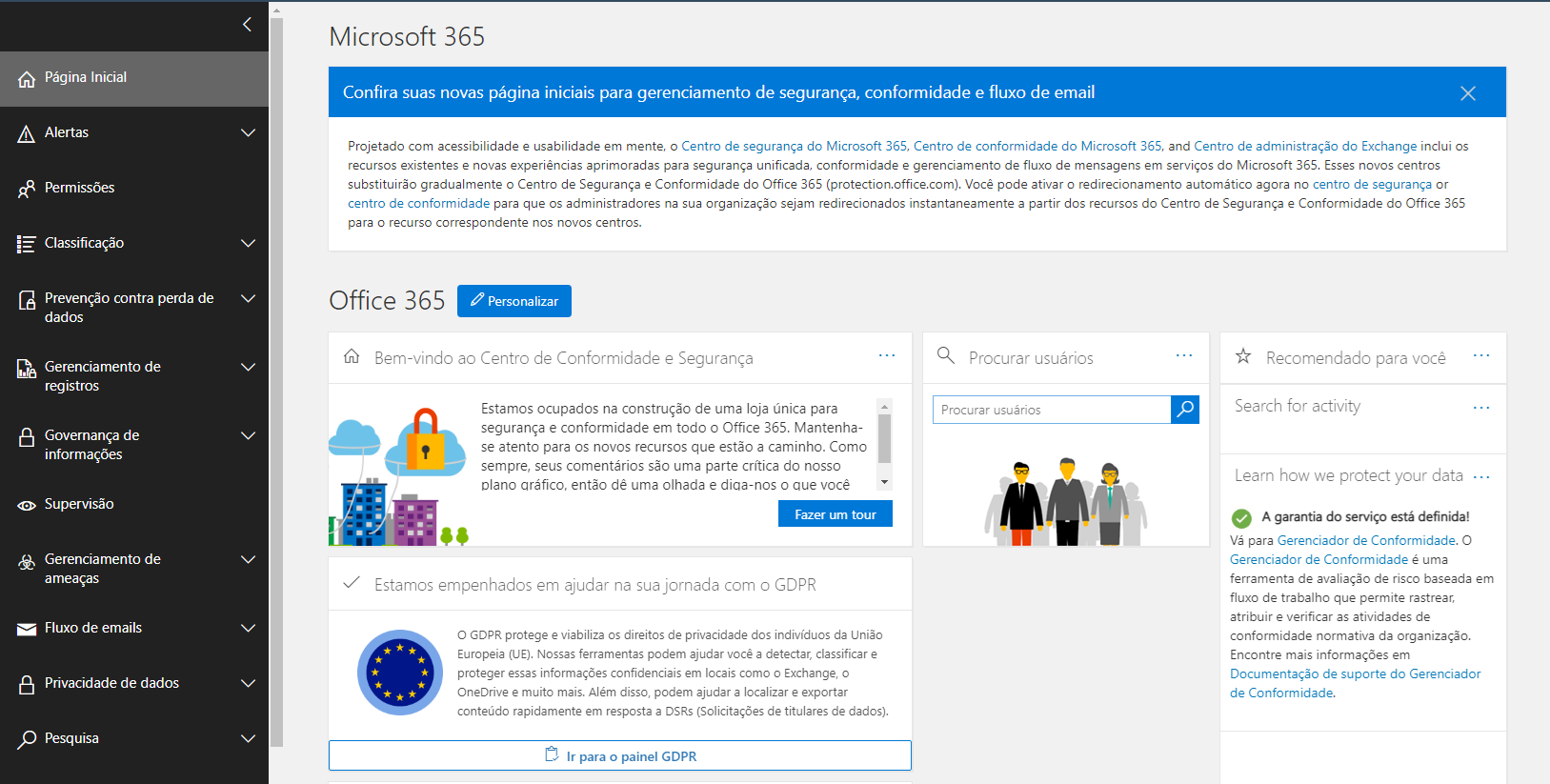Expand the Alertas menu chevron
The width and height of the screenshot is (1550, 784).
click(249, 132)
